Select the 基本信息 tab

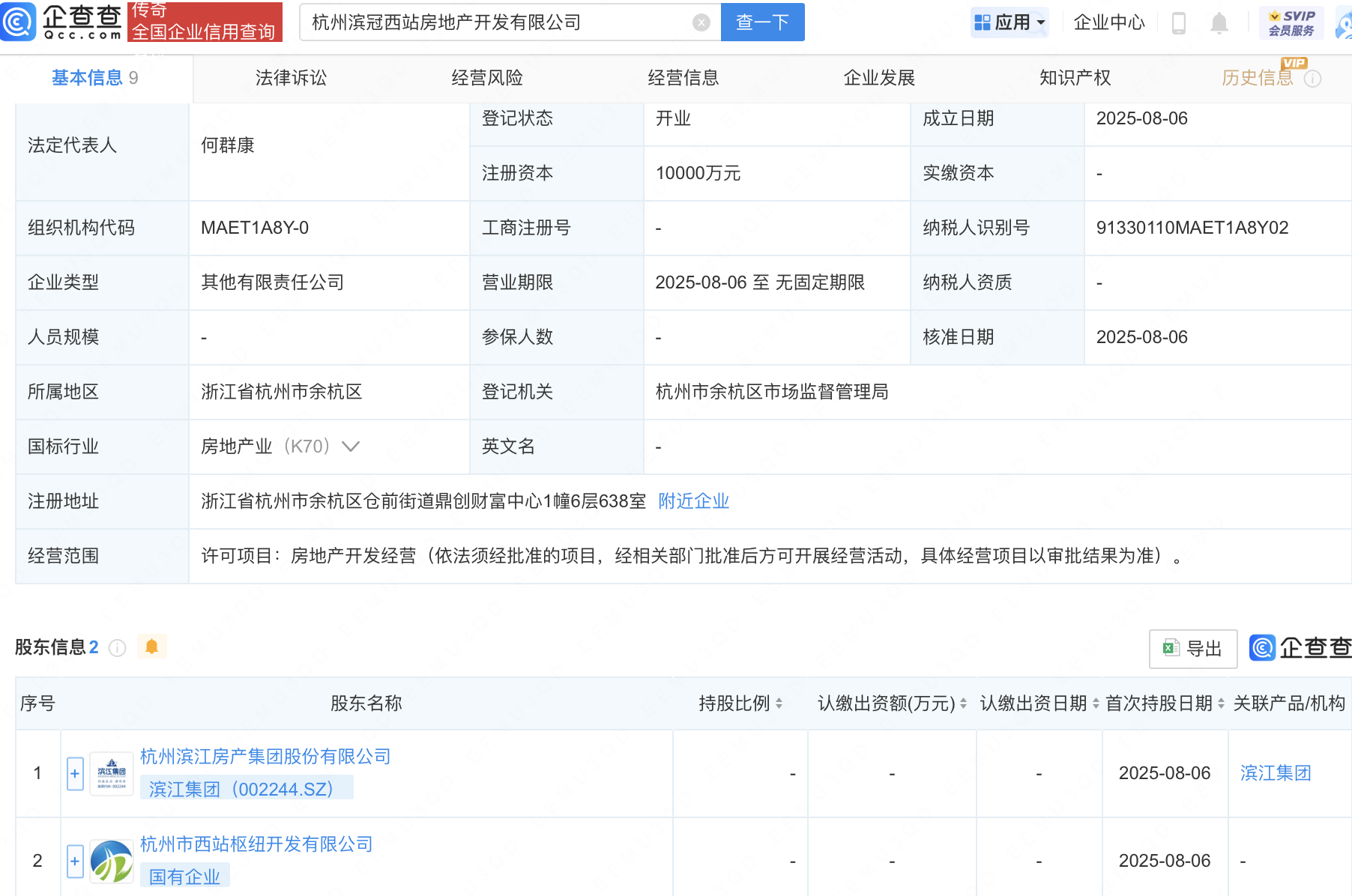95,78
